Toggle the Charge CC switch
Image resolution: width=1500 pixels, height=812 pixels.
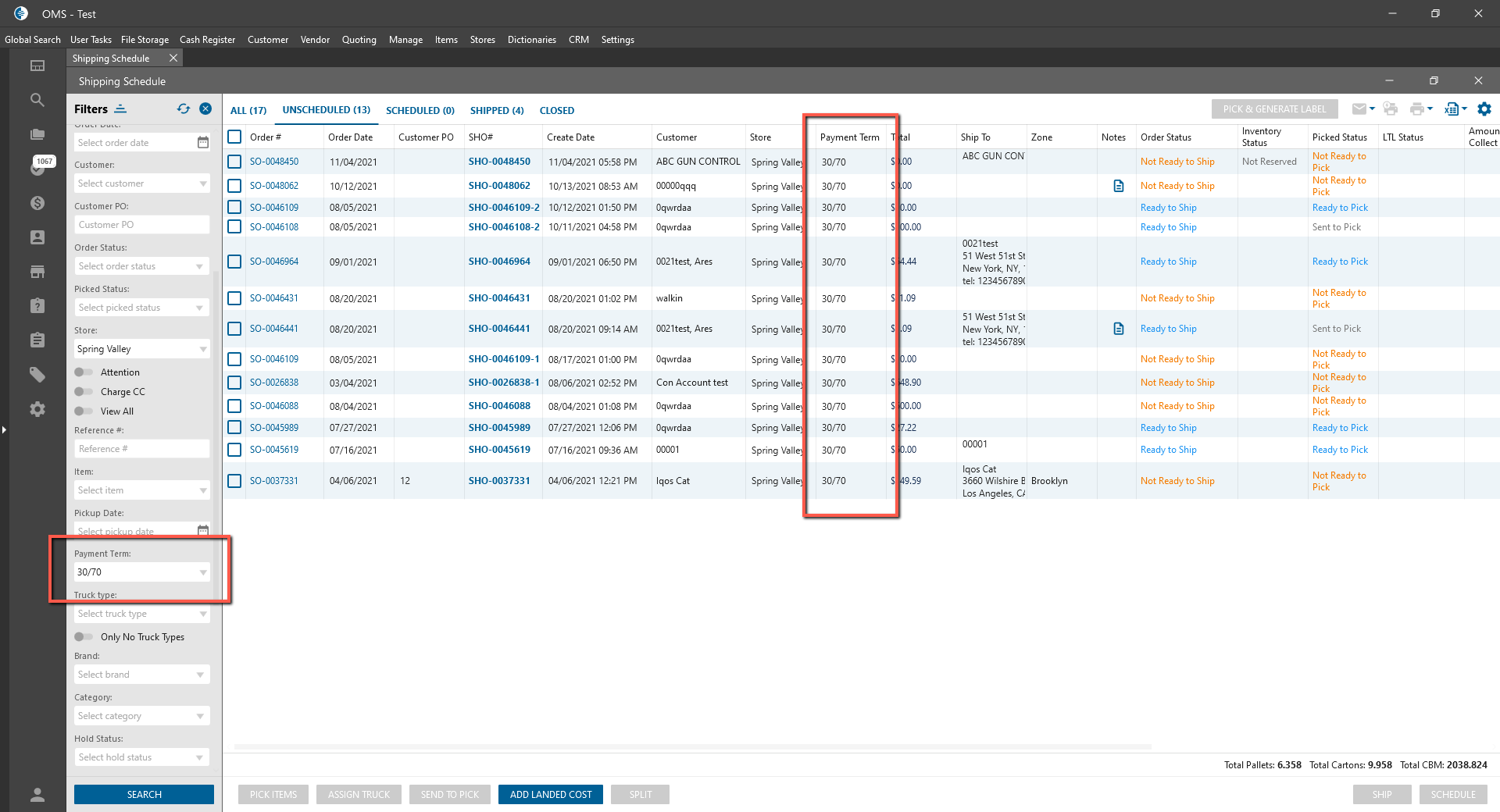pyautogui.click(x=84, y=392)
